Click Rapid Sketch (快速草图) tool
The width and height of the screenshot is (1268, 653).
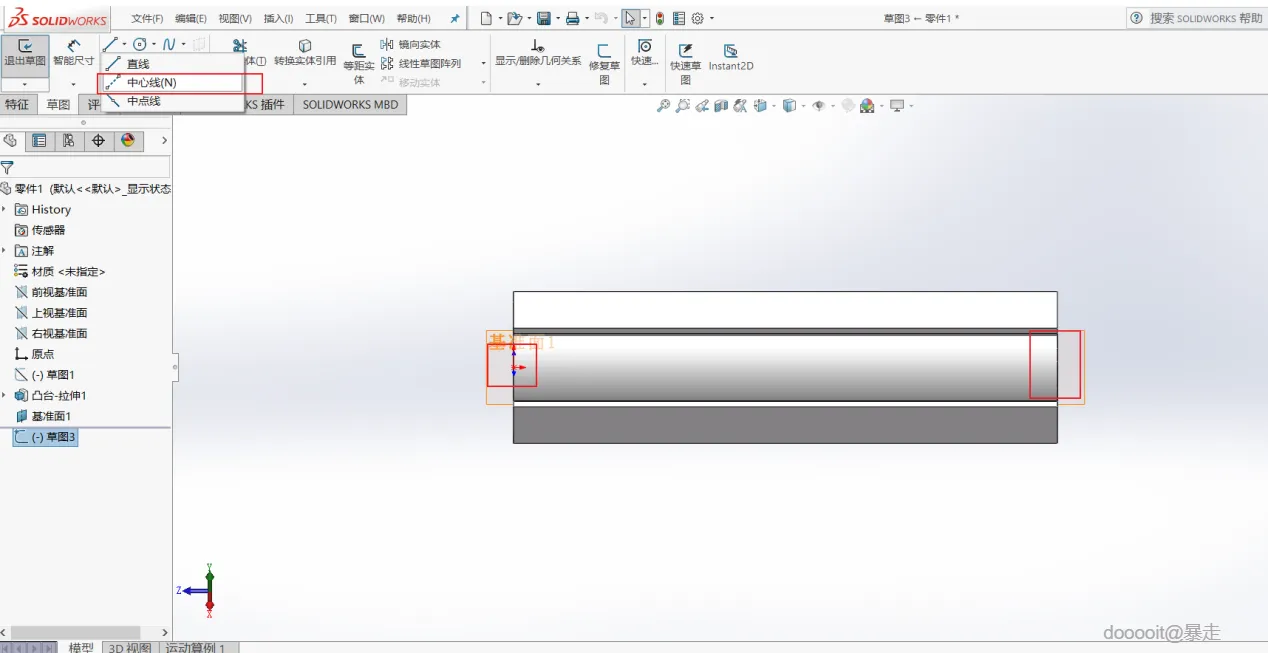(x=686, y=64)
